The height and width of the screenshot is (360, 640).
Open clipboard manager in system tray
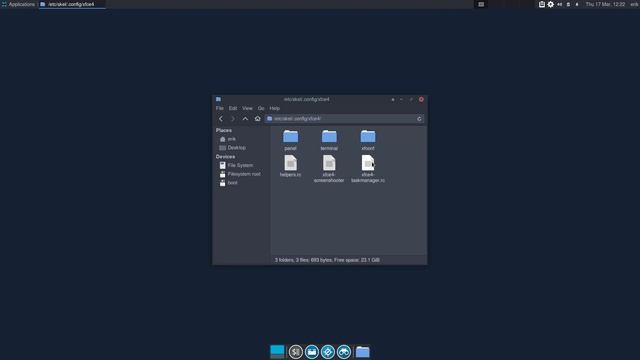[x=542, y=4]
